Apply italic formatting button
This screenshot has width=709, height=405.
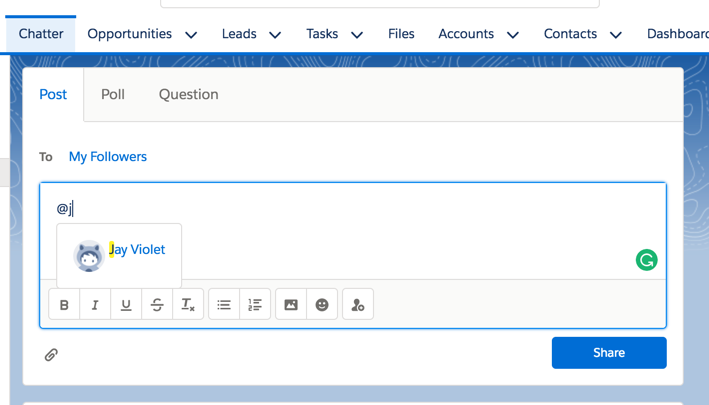pyautogui.click(x=95, y=305)
